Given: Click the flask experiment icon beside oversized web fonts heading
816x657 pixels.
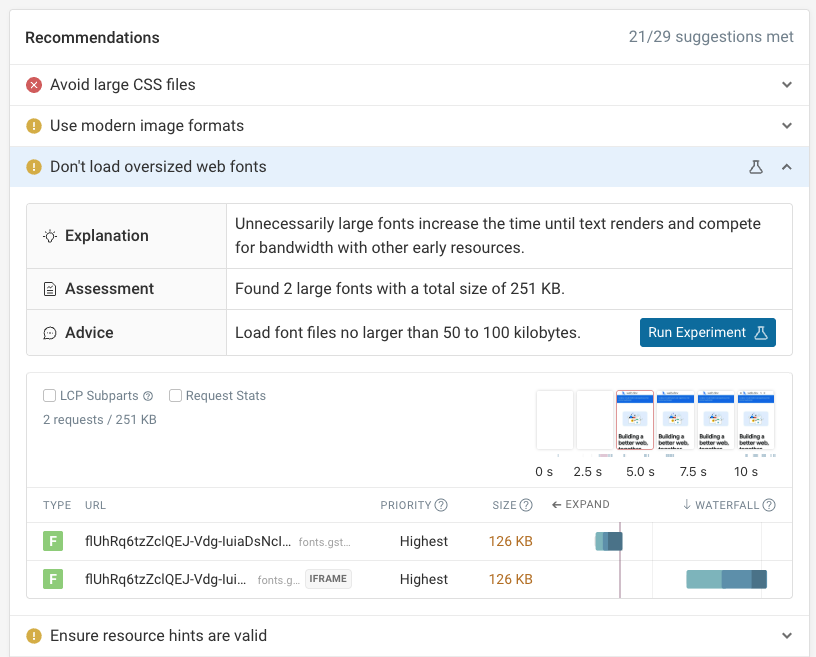Looking at the screenshot, I should 757,167.
